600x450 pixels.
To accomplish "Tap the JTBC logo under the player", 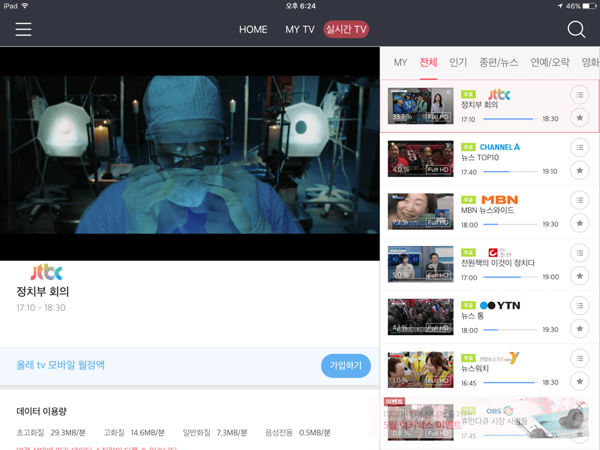I will point(47,272).
